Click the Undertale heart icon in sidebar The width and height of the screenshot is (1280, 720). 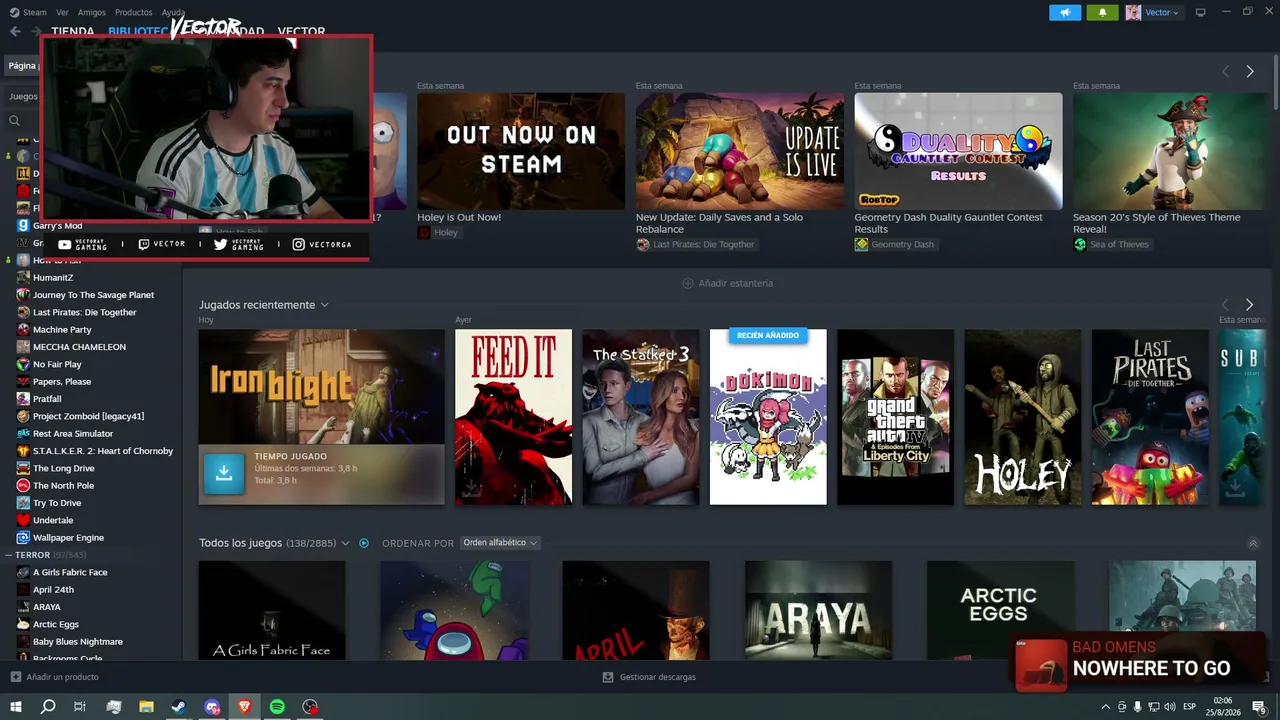tap(23, 520)
